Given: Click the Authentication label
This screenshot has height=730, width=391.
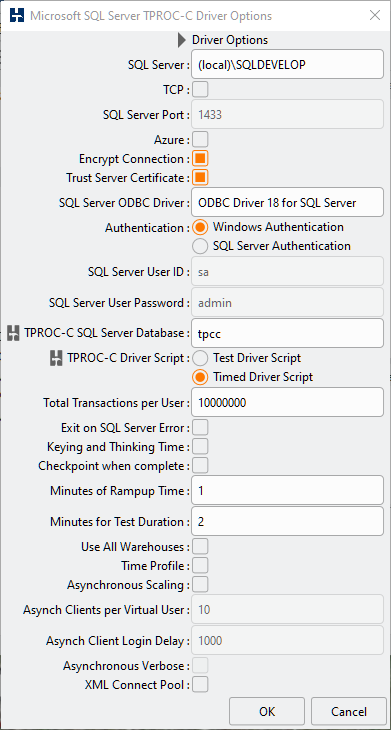Looking at the screenshot, I should (147, 228).
